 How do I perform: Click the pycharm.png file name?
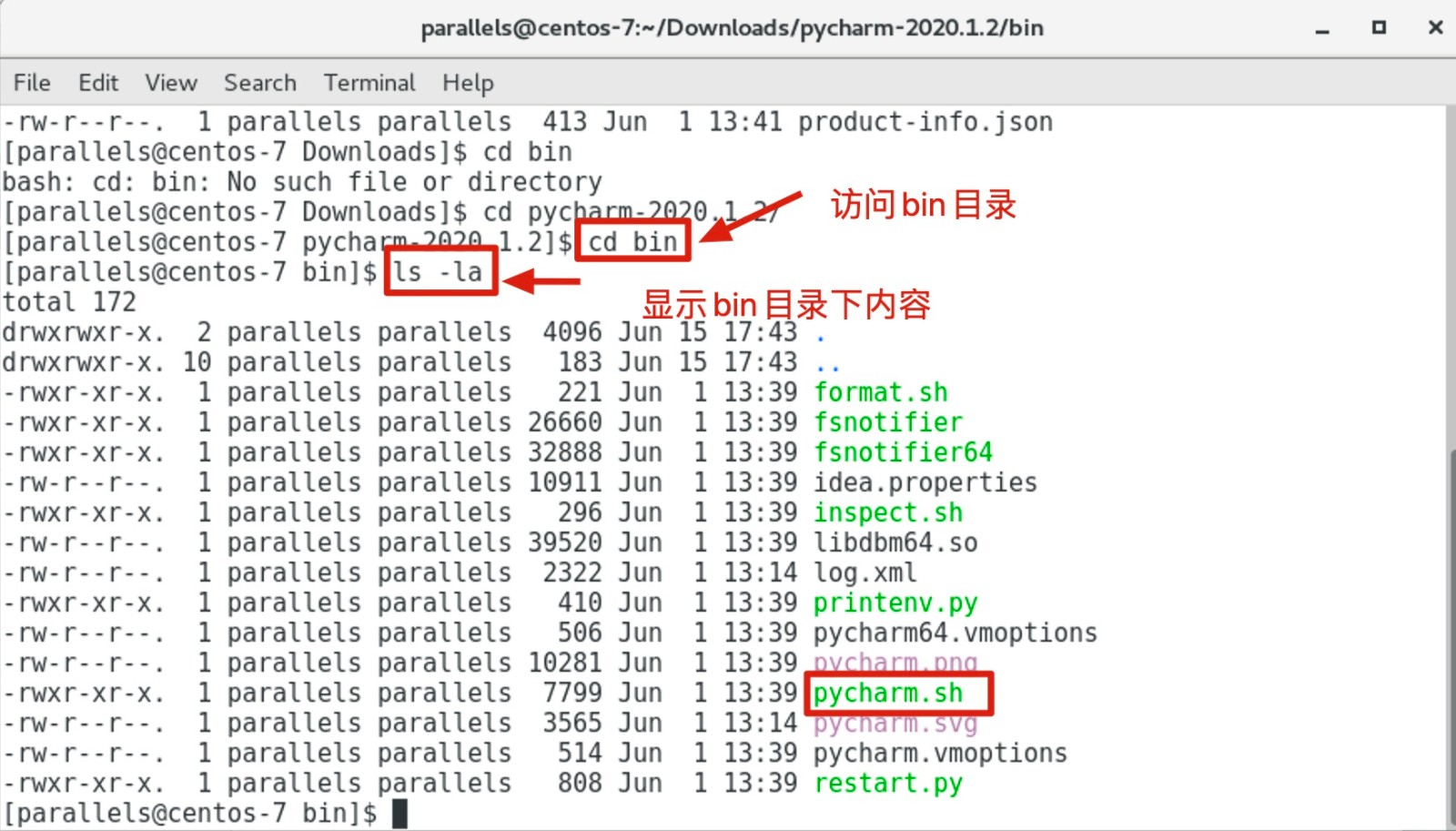[895, 663]
